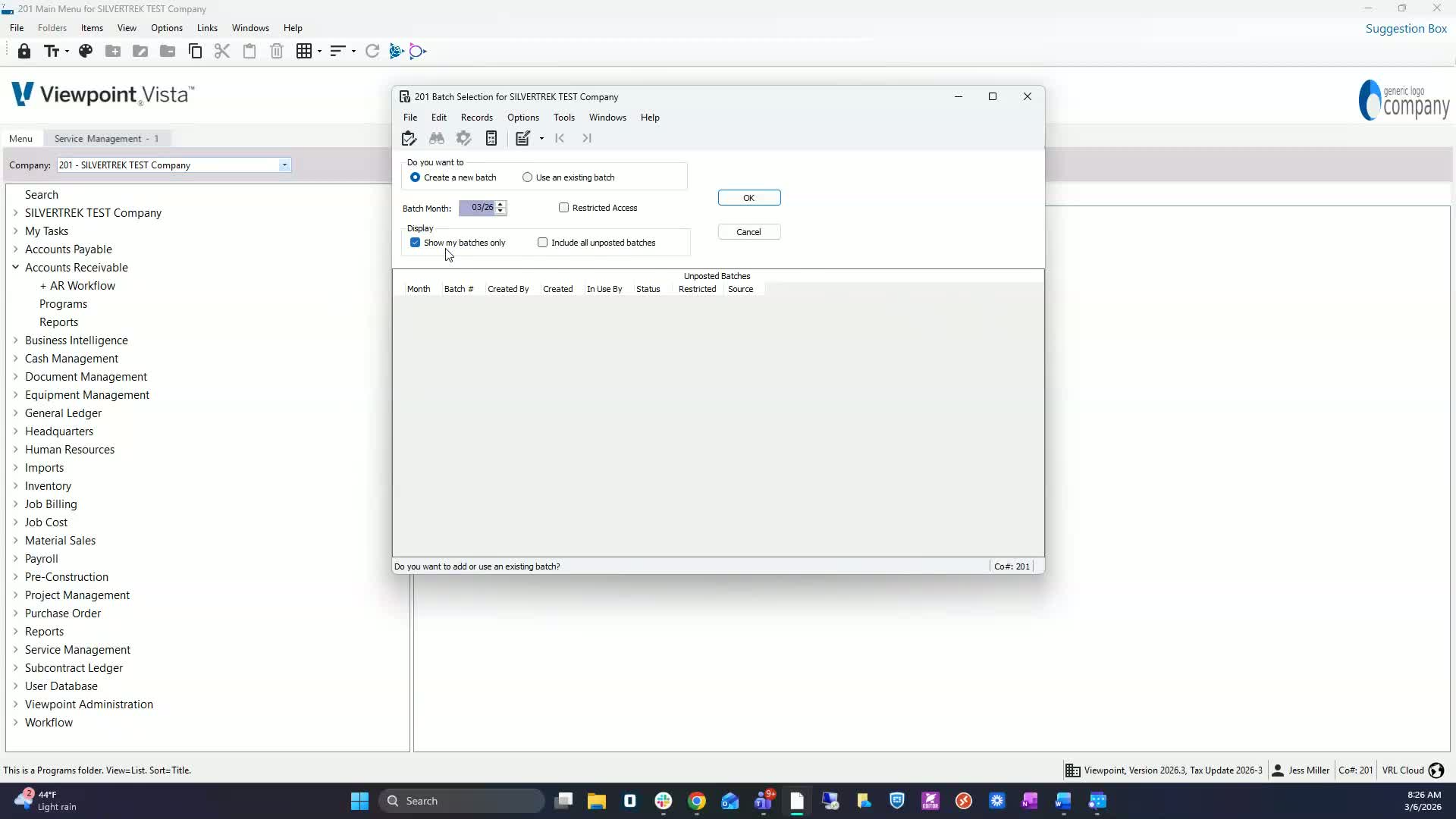Image resolution: width=1456 pixels, height=819 pixels.
Task: Select Use an existing batch option
Action: pos(528,177)
